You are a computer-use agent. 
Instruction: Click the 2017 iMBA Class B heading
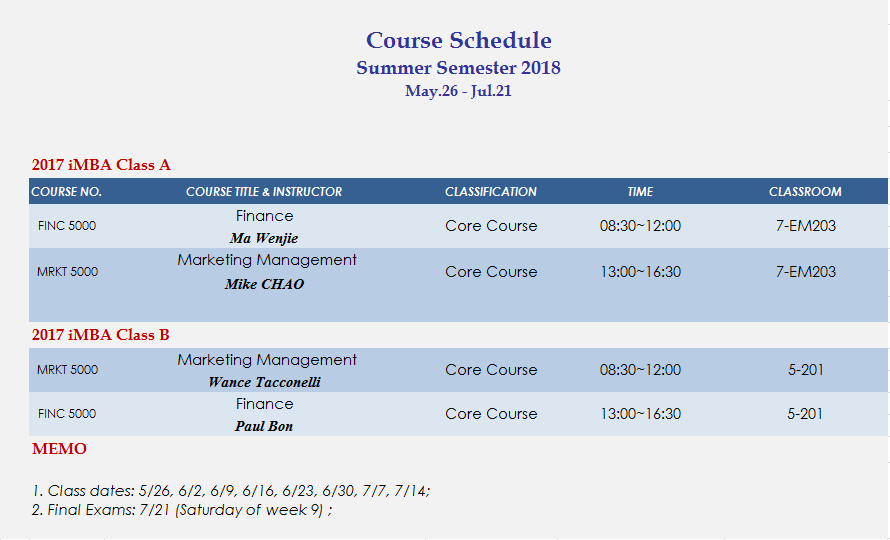point(100,334)
